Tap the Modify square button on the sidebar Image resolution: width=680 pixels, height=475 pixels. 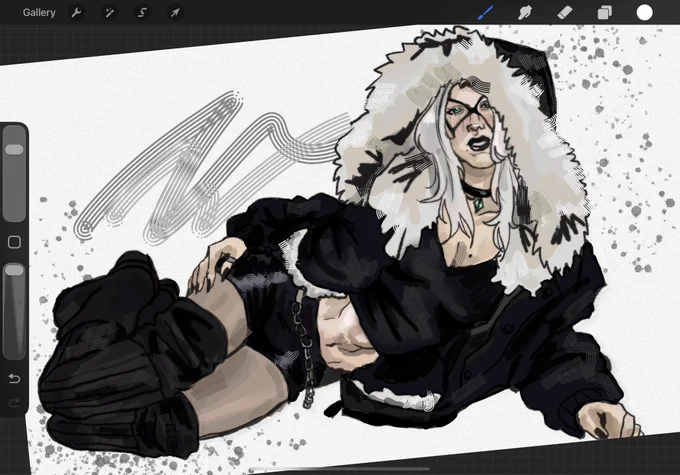pos(14,242)
